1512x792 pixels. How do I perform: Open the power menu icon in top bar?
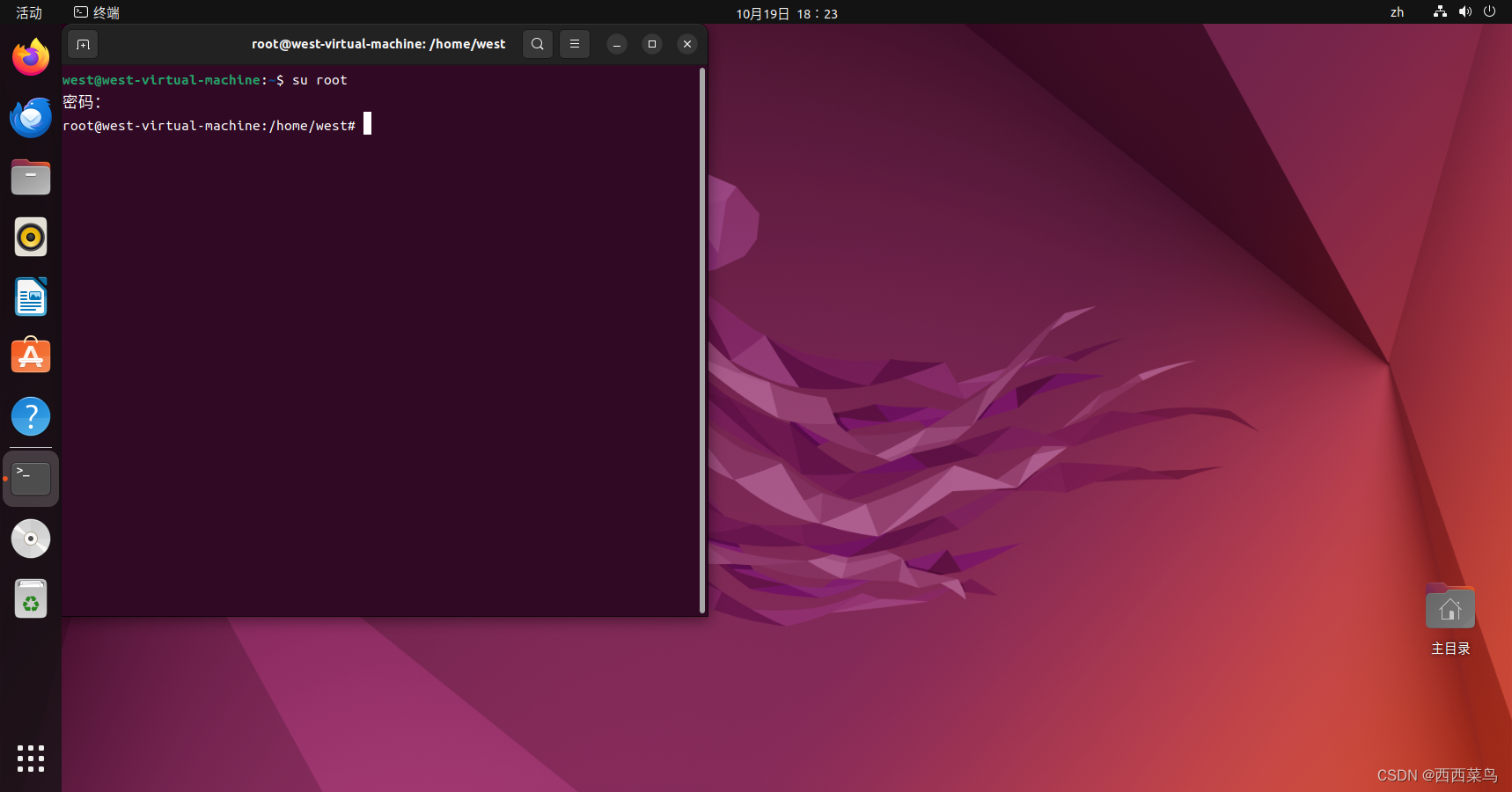1489,11
